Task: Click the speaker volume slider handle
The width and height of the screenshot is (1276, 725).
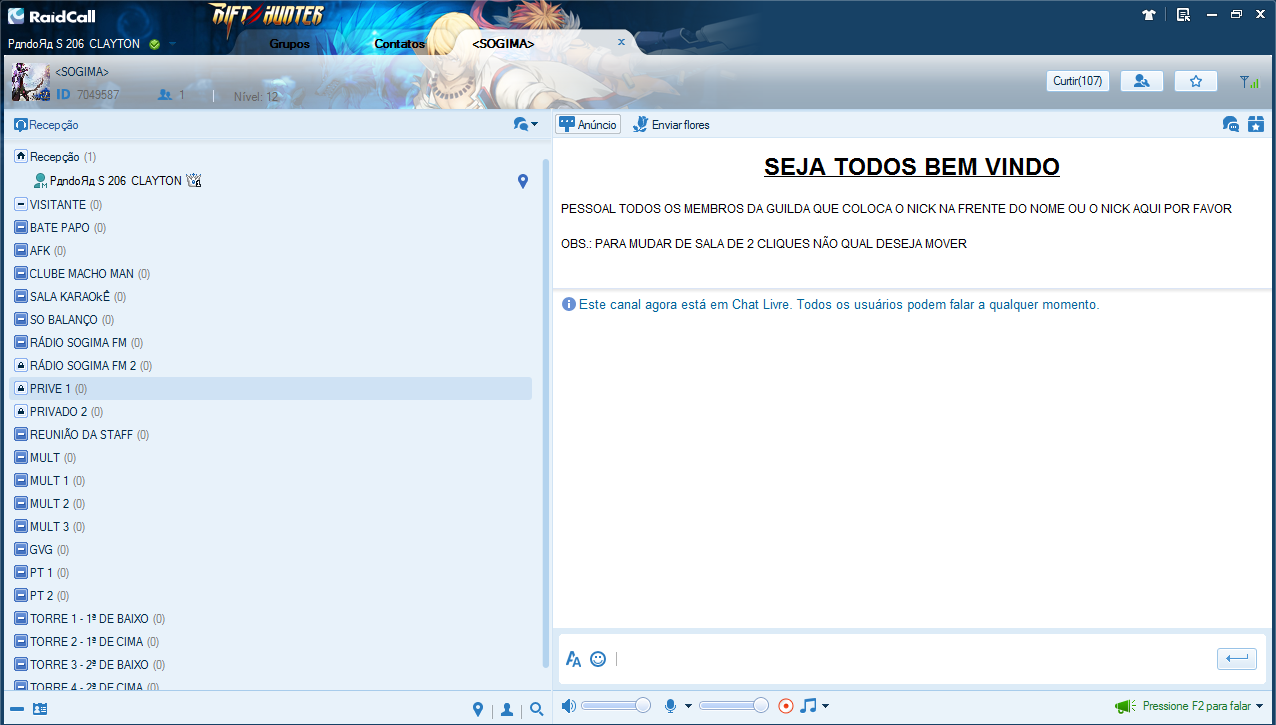Action: (642, 706)
